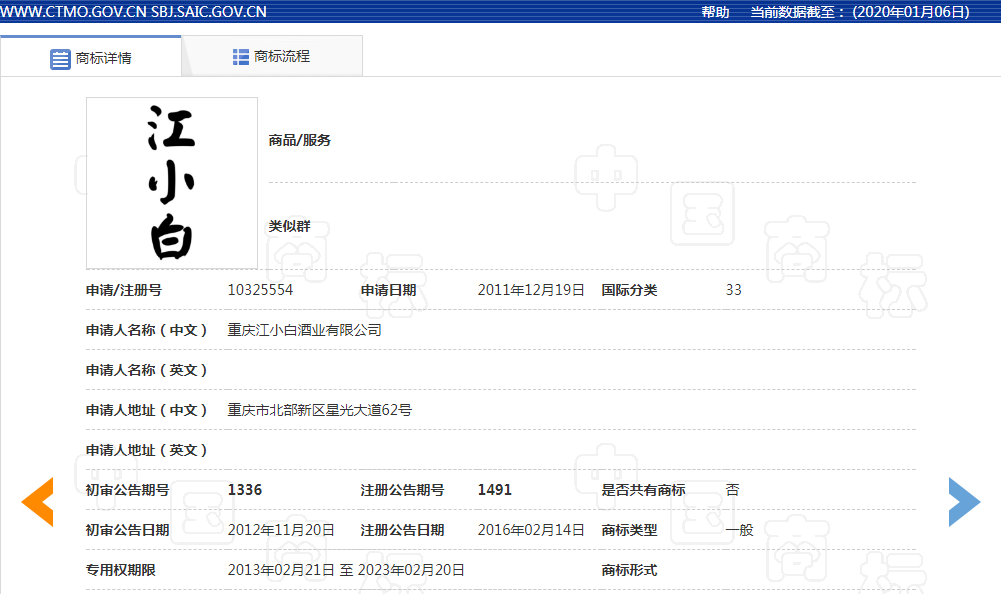Select applicant name 重庆江小白酒业有限公司
This screenshot has width=1001, height=594.
pos(305,330)
